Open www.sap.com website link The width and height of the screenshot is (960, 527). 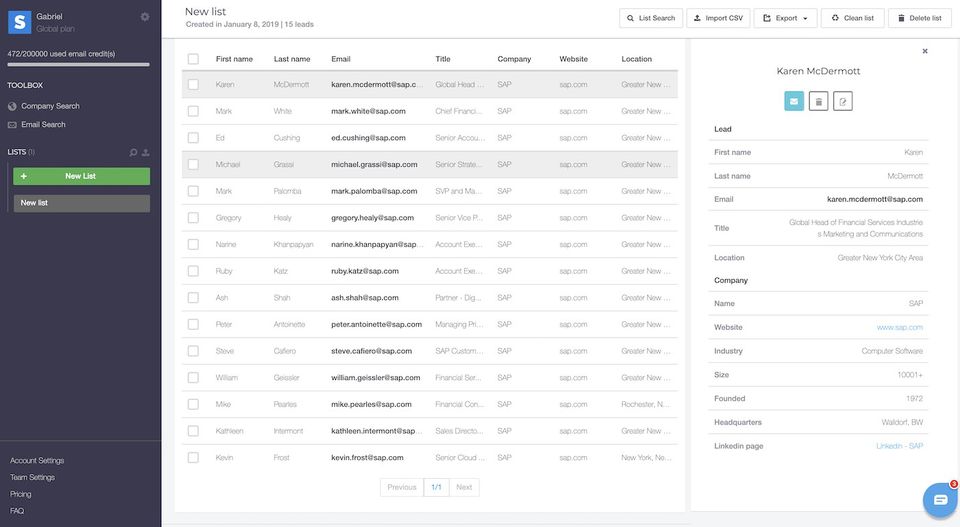[899, 327]
